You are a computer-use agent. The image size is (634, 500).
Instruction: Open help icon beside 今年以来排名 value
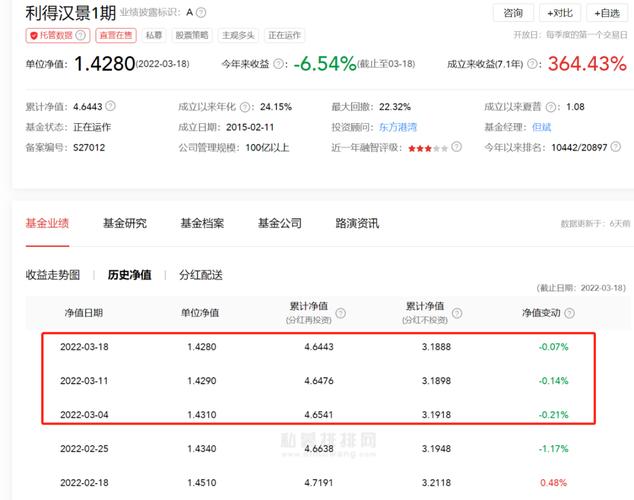tap(616, 147)
